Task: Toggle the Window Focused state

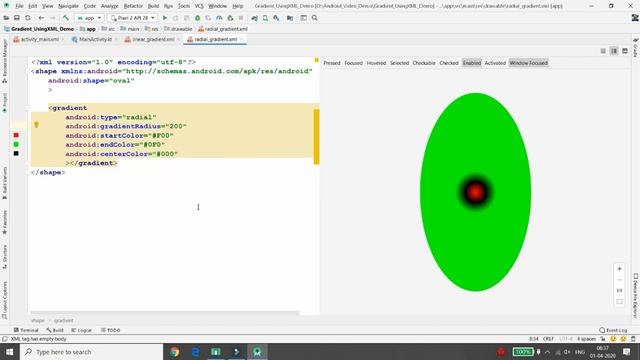Action: [x=529, y=63]
